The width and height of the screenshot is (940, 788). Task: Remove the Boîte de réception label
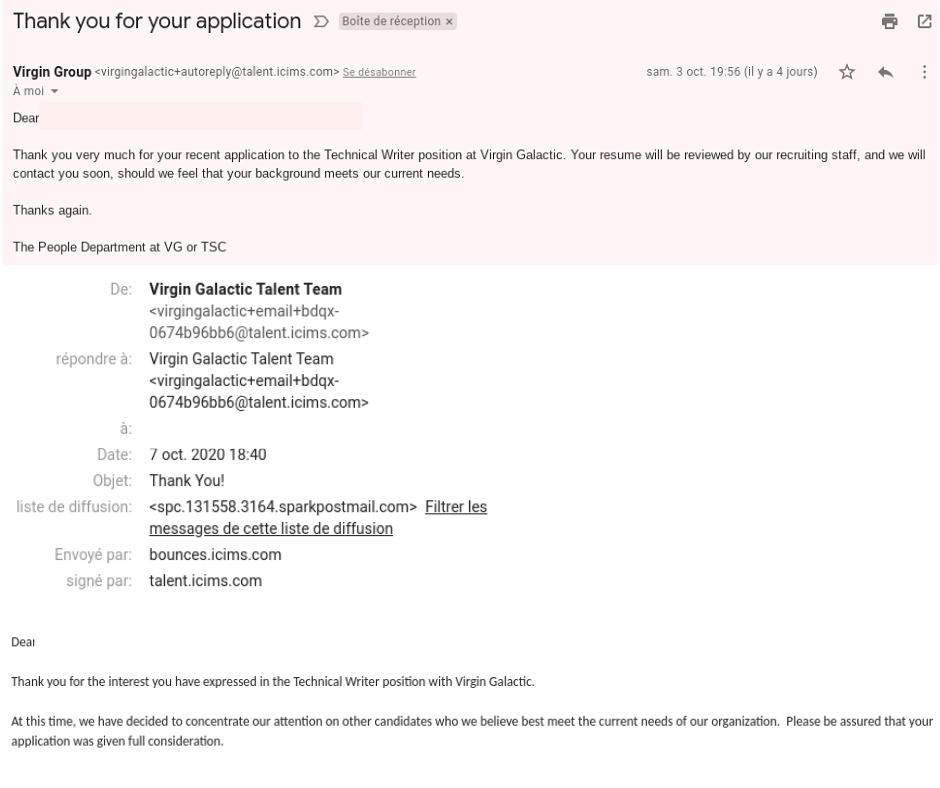pyautogui.click(x=449, y=22)
